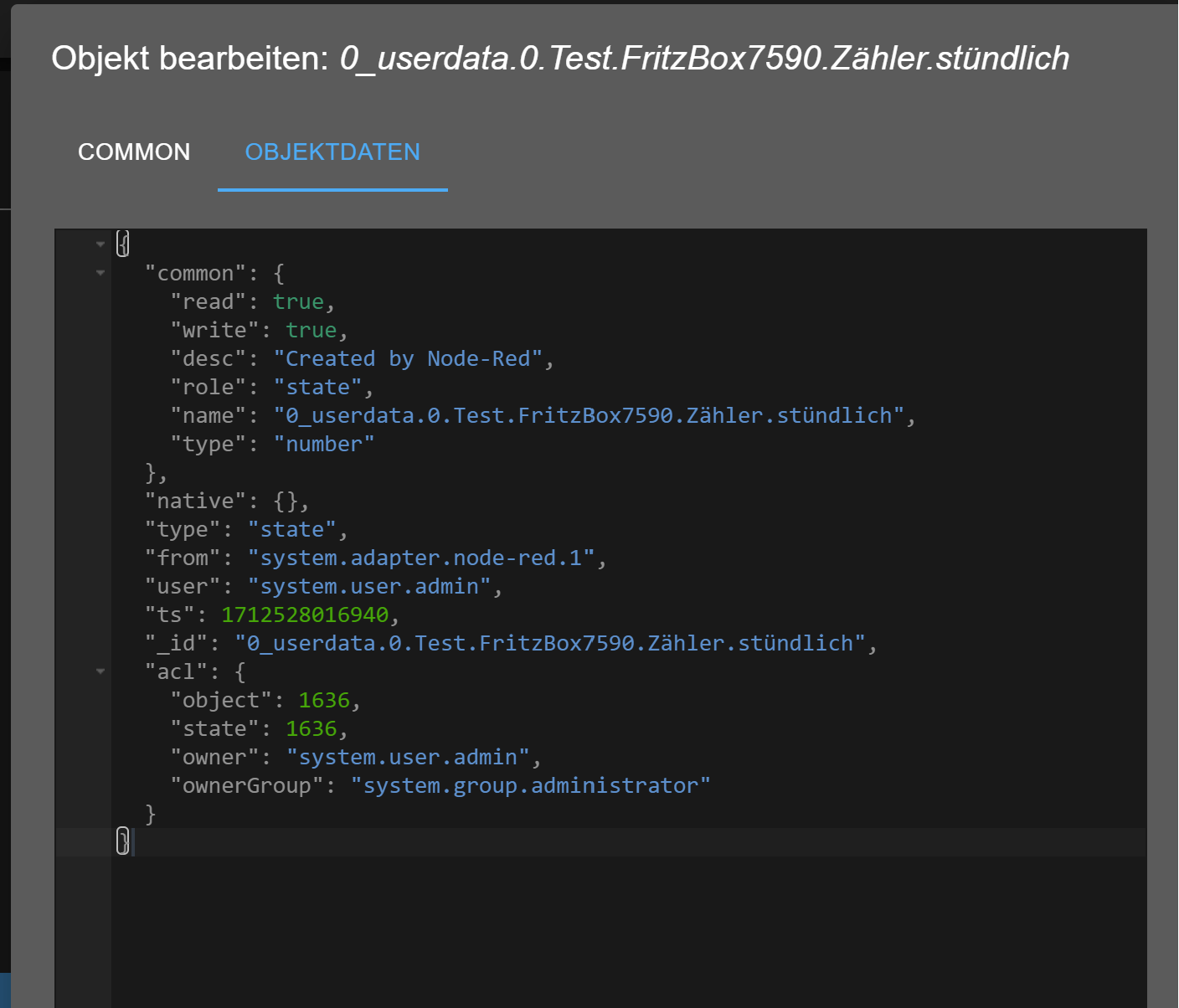The width and height of the screenshot is (1179, 1008).
Task: Click the "system.adapter.node-red.1" from value
Action: click(x=421, y=558)
